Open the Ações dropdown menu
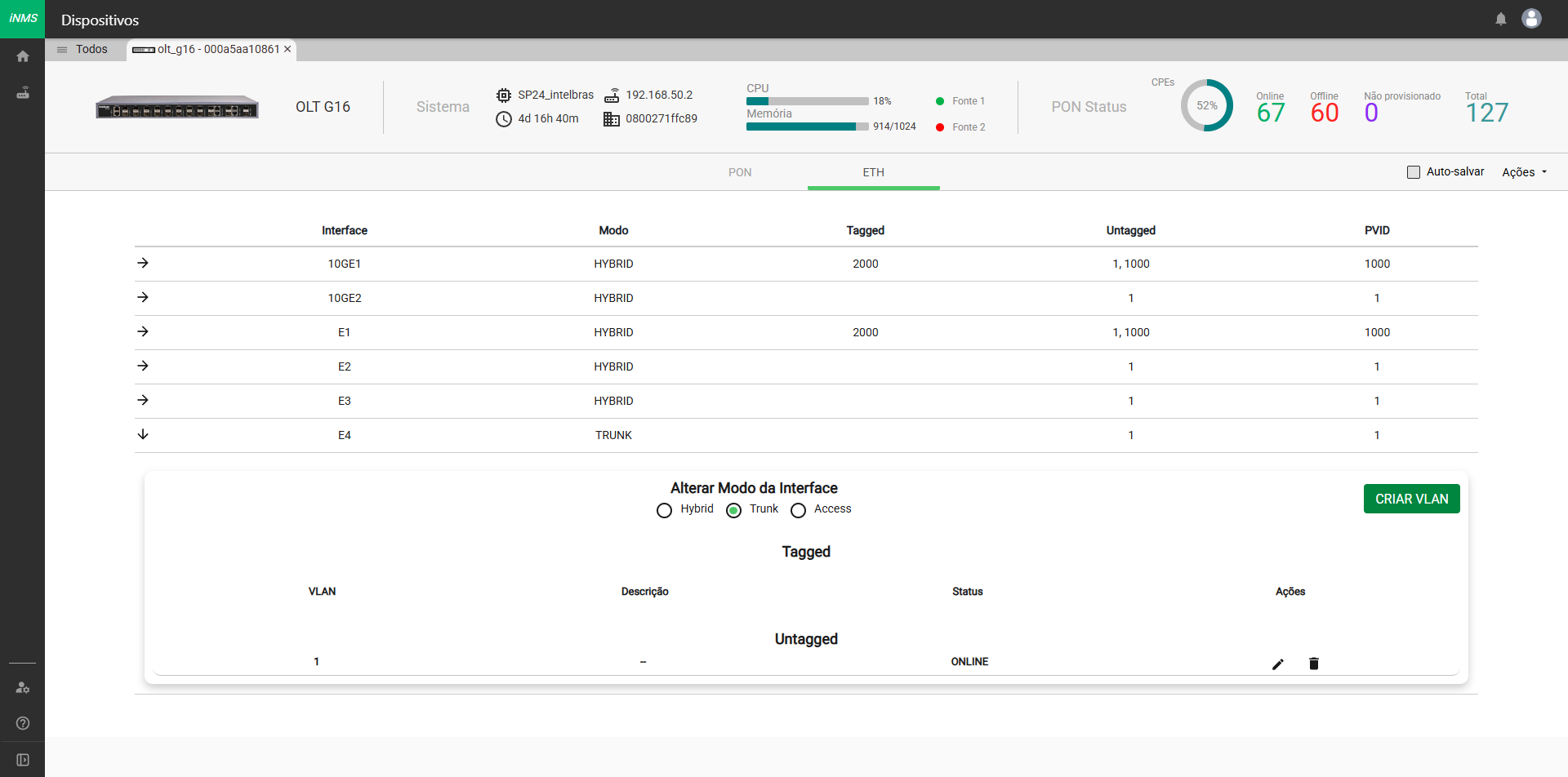The height and width of the screenshot is (777, 1568). pos(1525,172)
